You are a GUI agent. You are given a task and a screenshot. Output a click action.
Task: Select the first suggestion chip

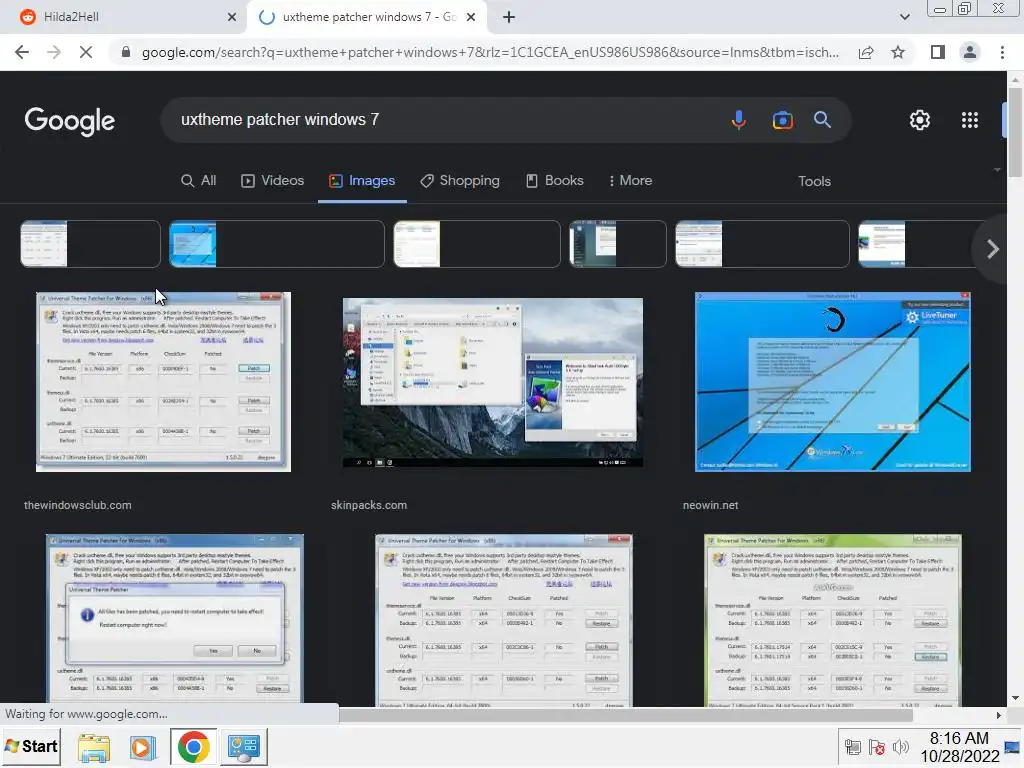click(x=90, y=244)
